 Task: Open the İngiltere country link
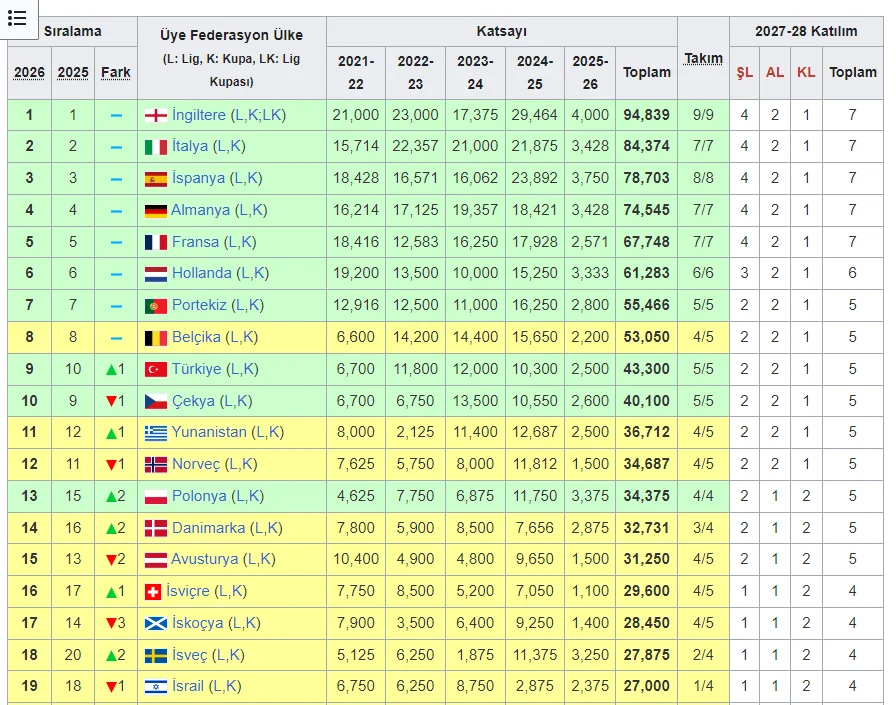coord(199,115)
